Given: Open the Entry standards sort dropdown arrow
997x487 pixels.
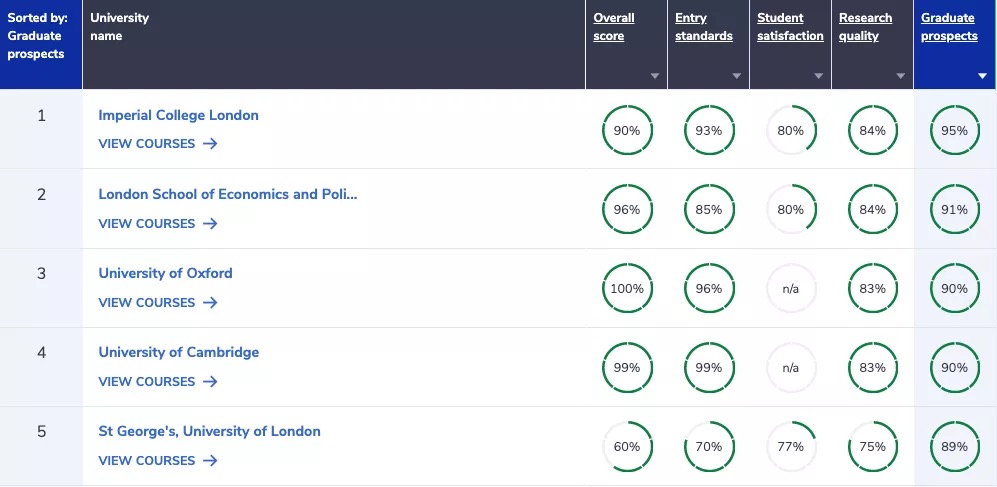Looking at the screenshot, I should 736,76.
